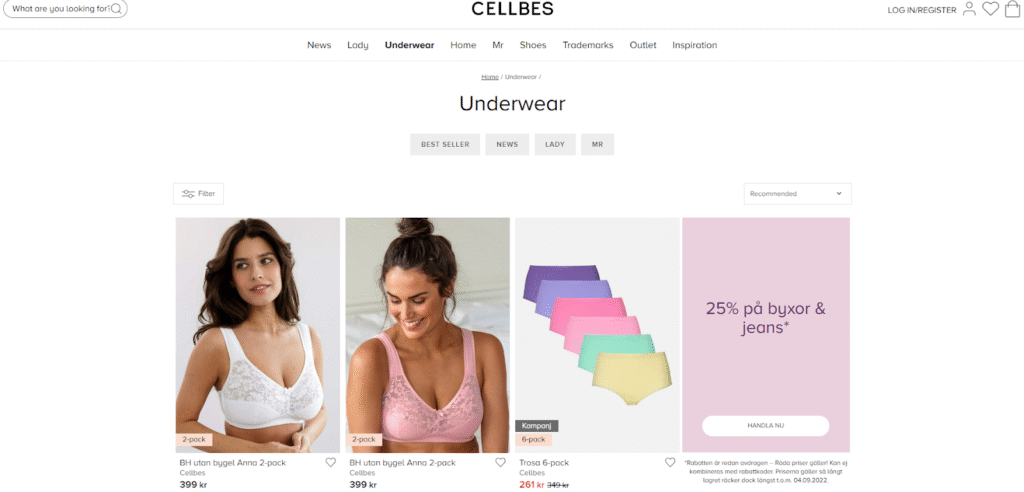Click the CELLBES logo
This screenshot has height=492, width=1024.
(512, 8)
